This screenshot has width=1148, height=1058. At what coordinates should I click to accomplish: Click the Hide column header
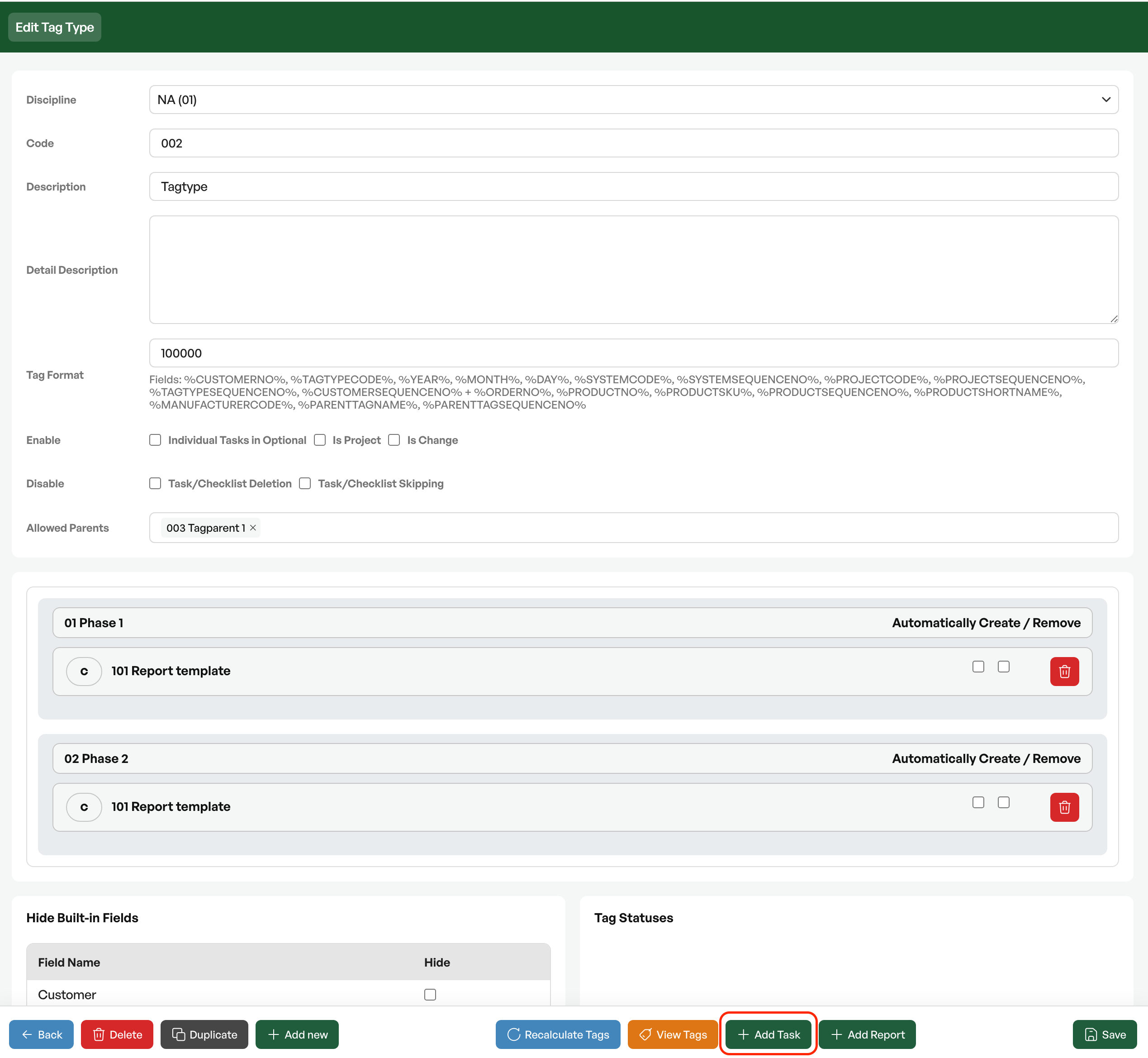(x=436, y=963)
